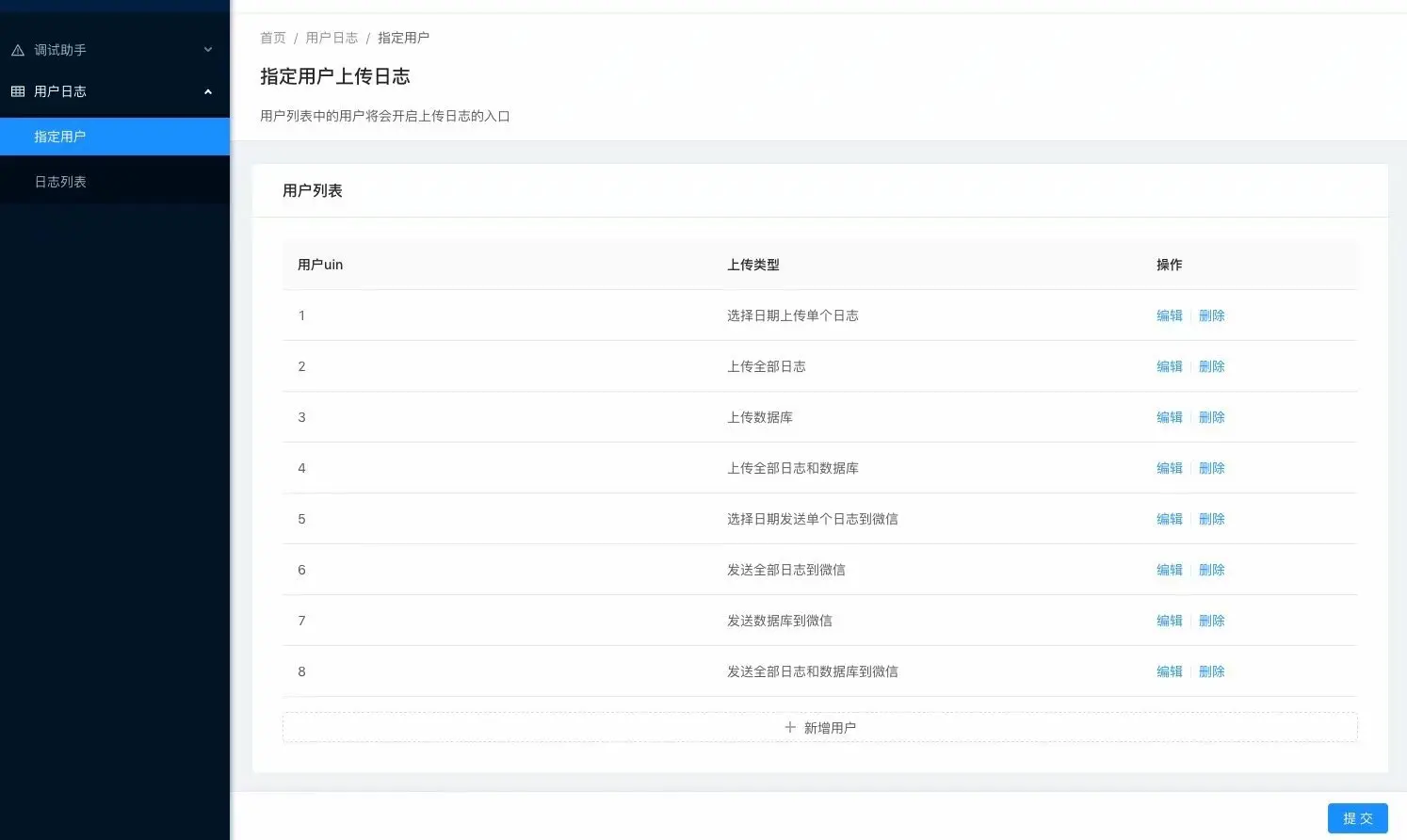Click the 用户日志 breadcrumb link

[x=332, y=38]
